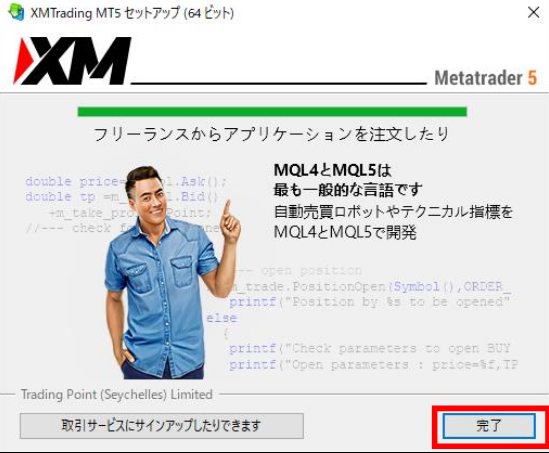Click the window title XMTrading MT5 セットアップ text
The image size is (549, 453).
[105, 13]
